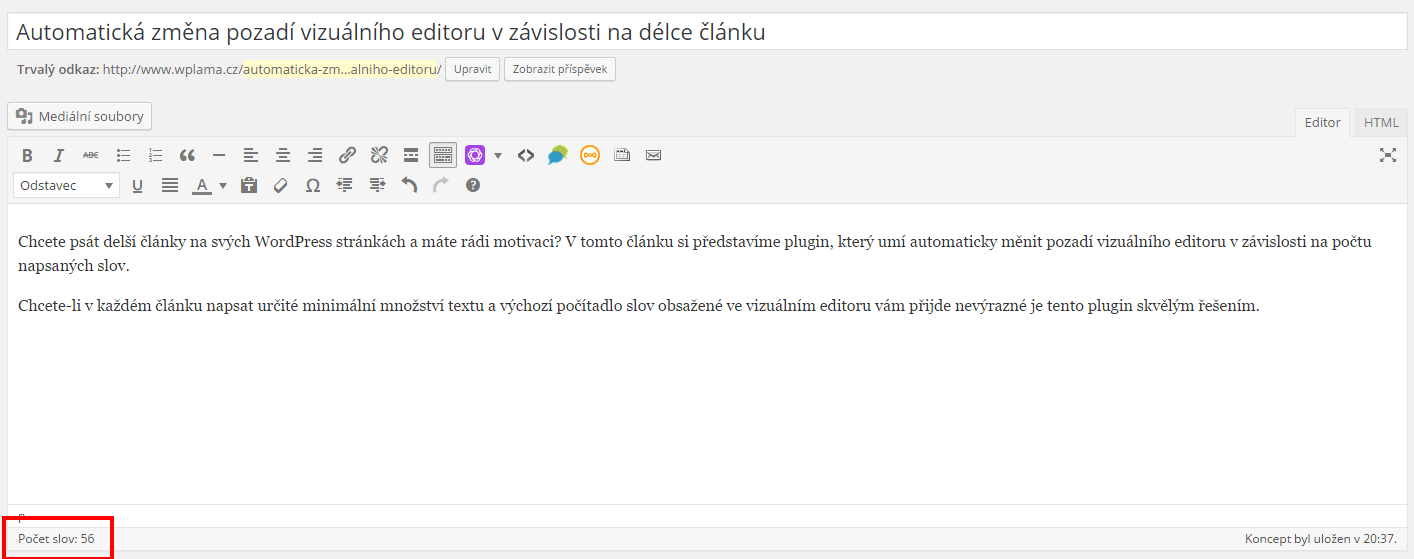The image size is (1414, 559).
Task: Insert a numbered list
Action: tap(155, 155)
